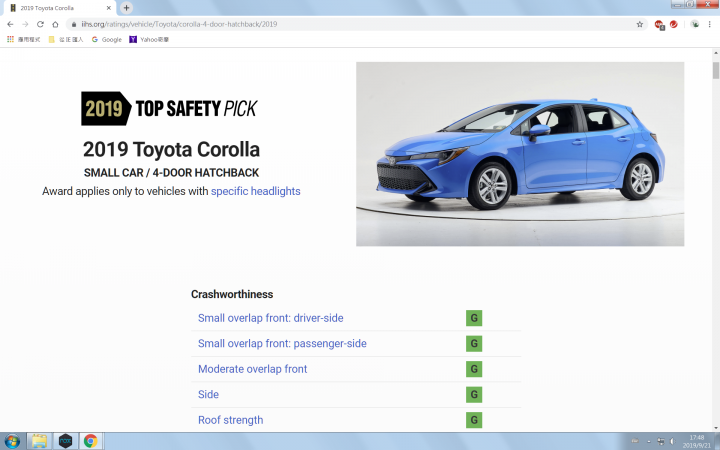Open the Yahoo bookmark
720x450 pixels.
click(149, 39)
